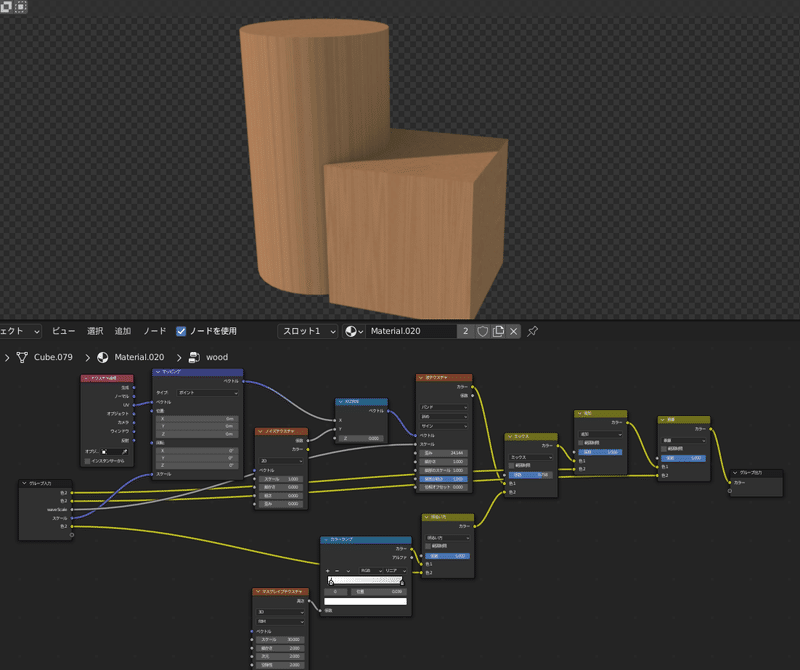800x670 pixels.
Task: Adjust factor slider on ミックス node
Action: [x=531, y=475]
